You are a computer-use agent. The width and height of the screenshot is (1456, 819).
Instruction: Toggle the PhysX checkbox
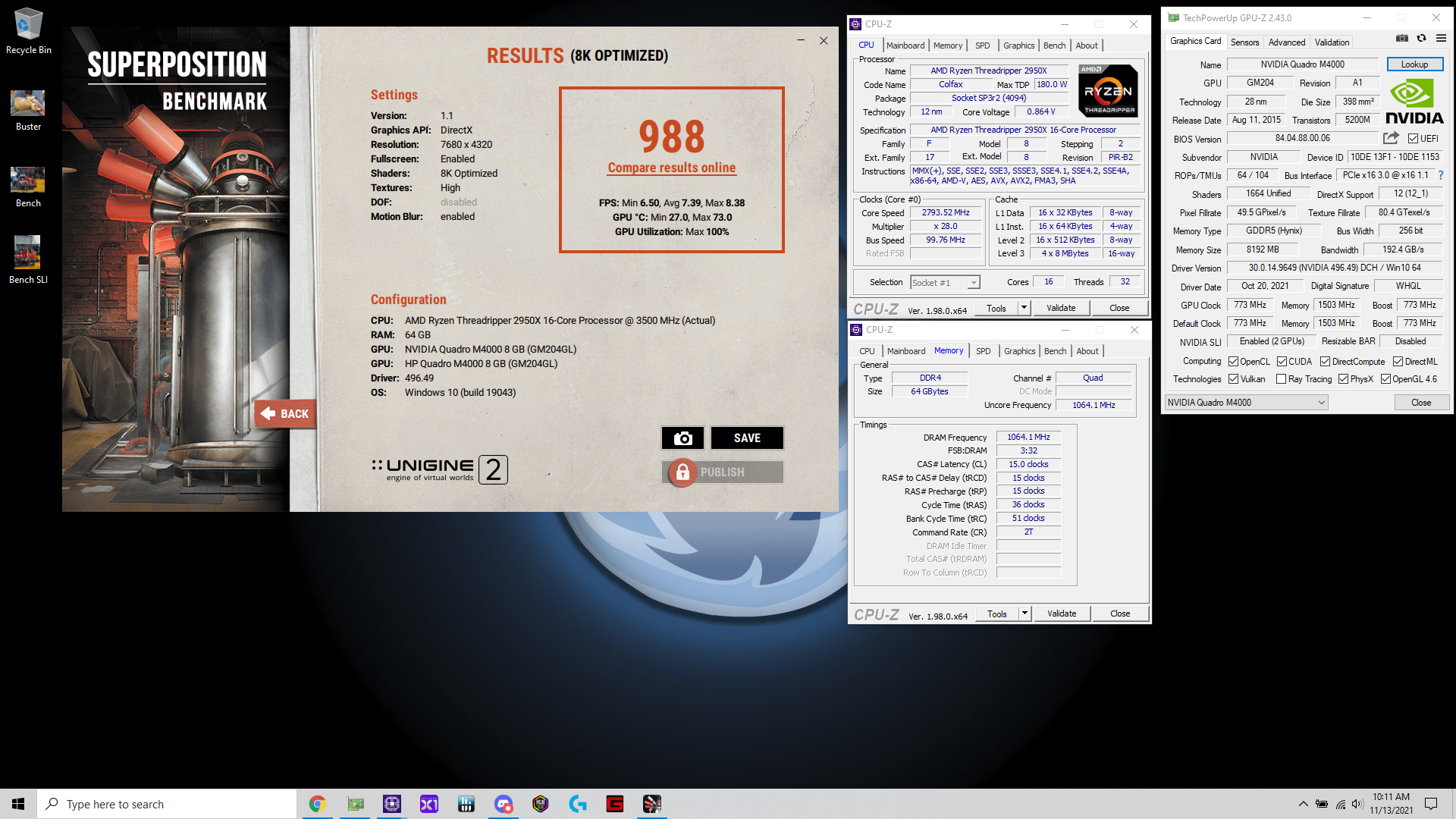[x=1343, y=379]
